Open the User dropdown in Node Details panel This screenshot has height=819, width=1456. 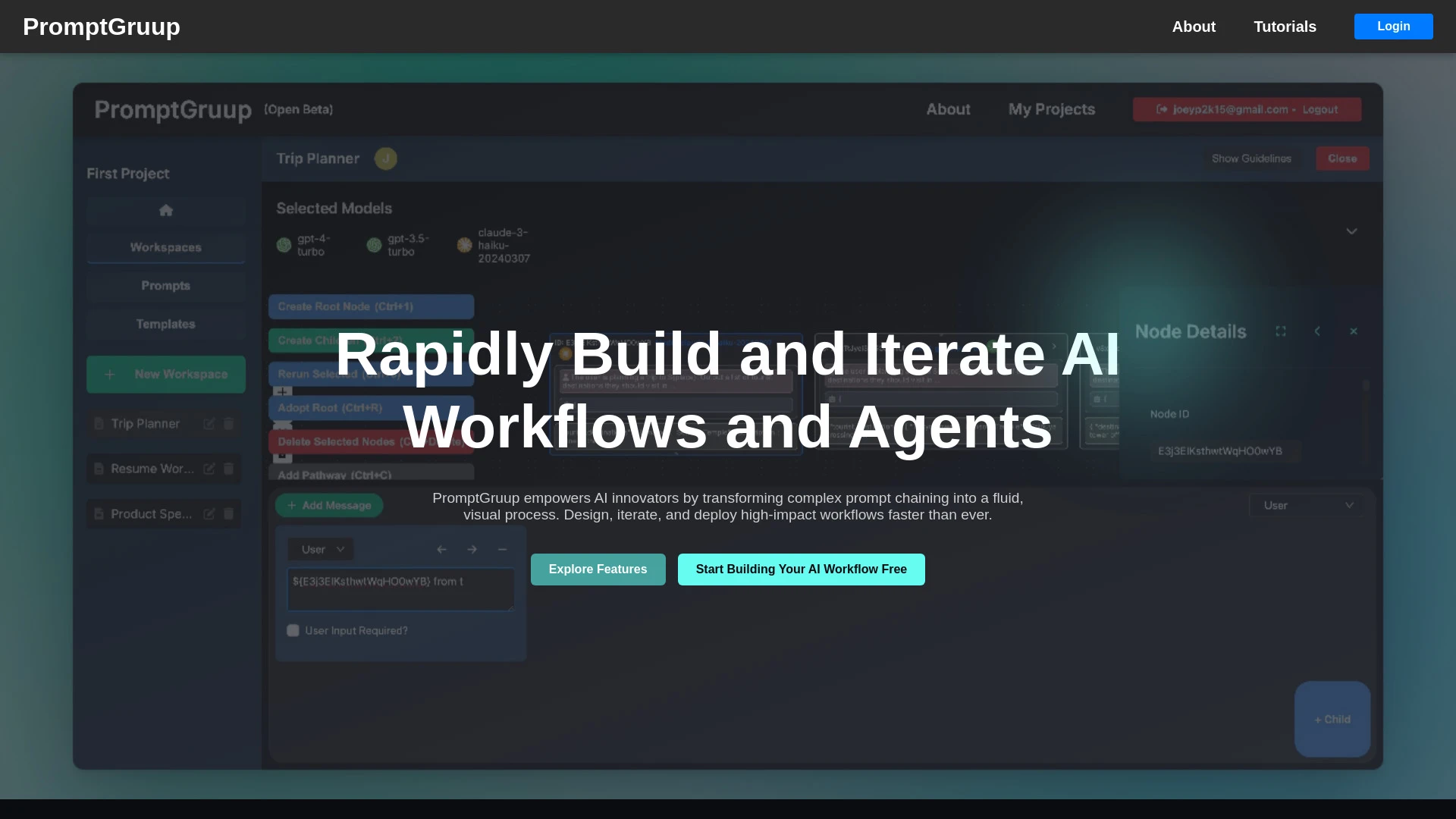coord(1306,504)
